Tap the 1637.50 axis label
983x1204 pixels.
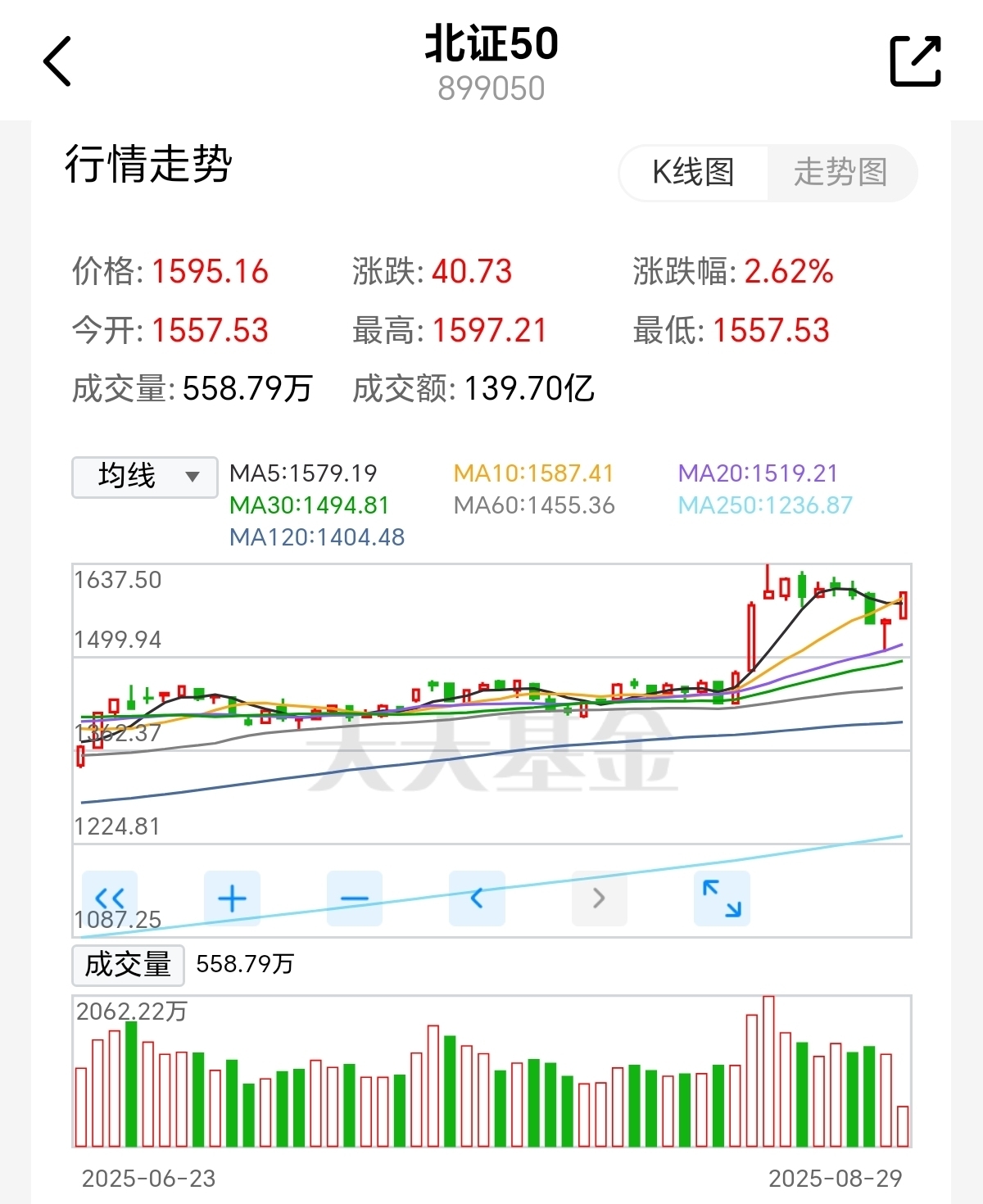click(x=118, y=580)
